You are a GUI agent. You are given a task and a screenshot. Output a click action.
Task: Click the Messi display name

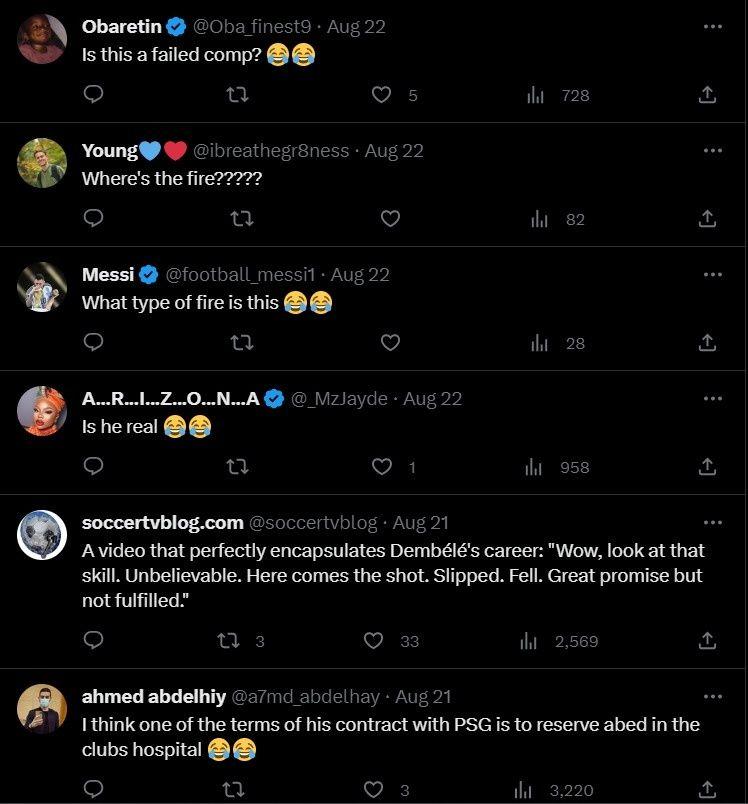point(107,274)
